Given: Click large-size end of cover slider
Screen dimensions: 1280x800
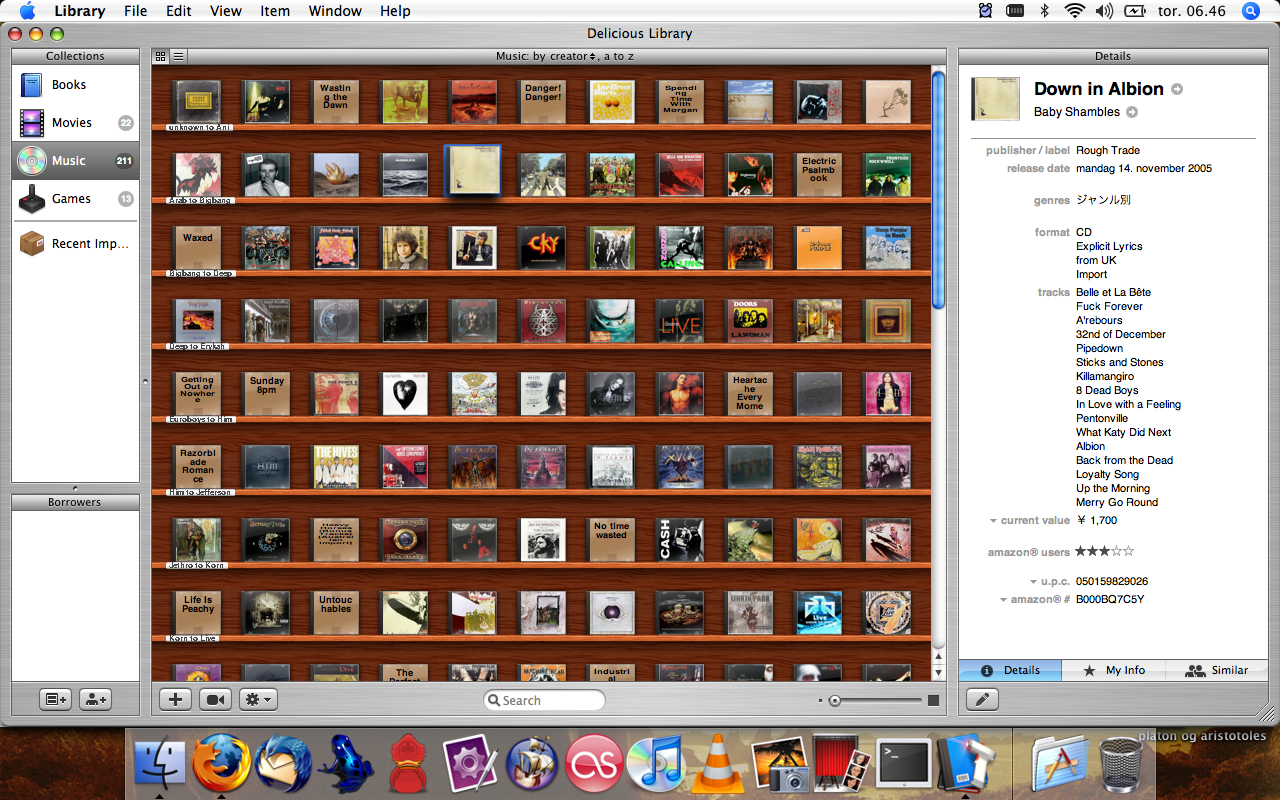Looking at the screenshot, I should coord(933,701).
